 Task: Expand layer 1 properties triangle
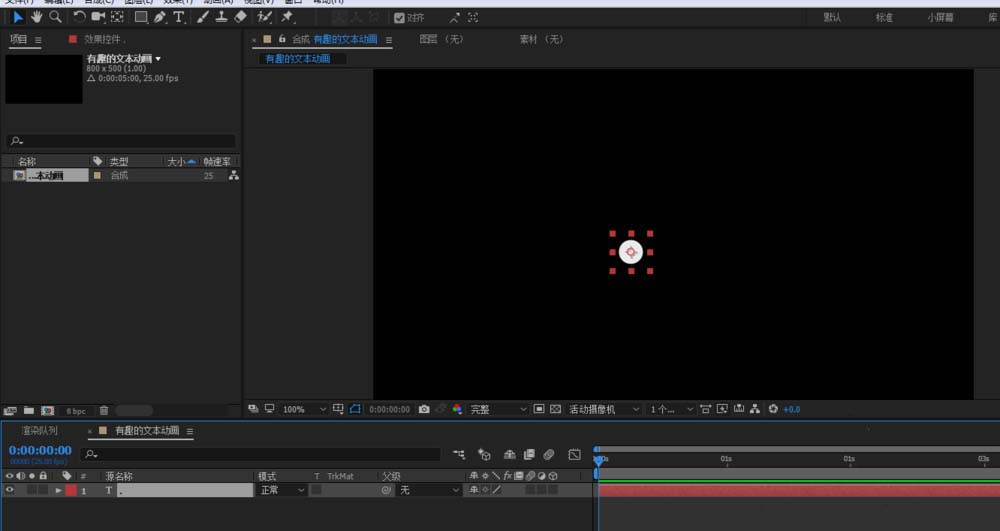pos(58,490)
